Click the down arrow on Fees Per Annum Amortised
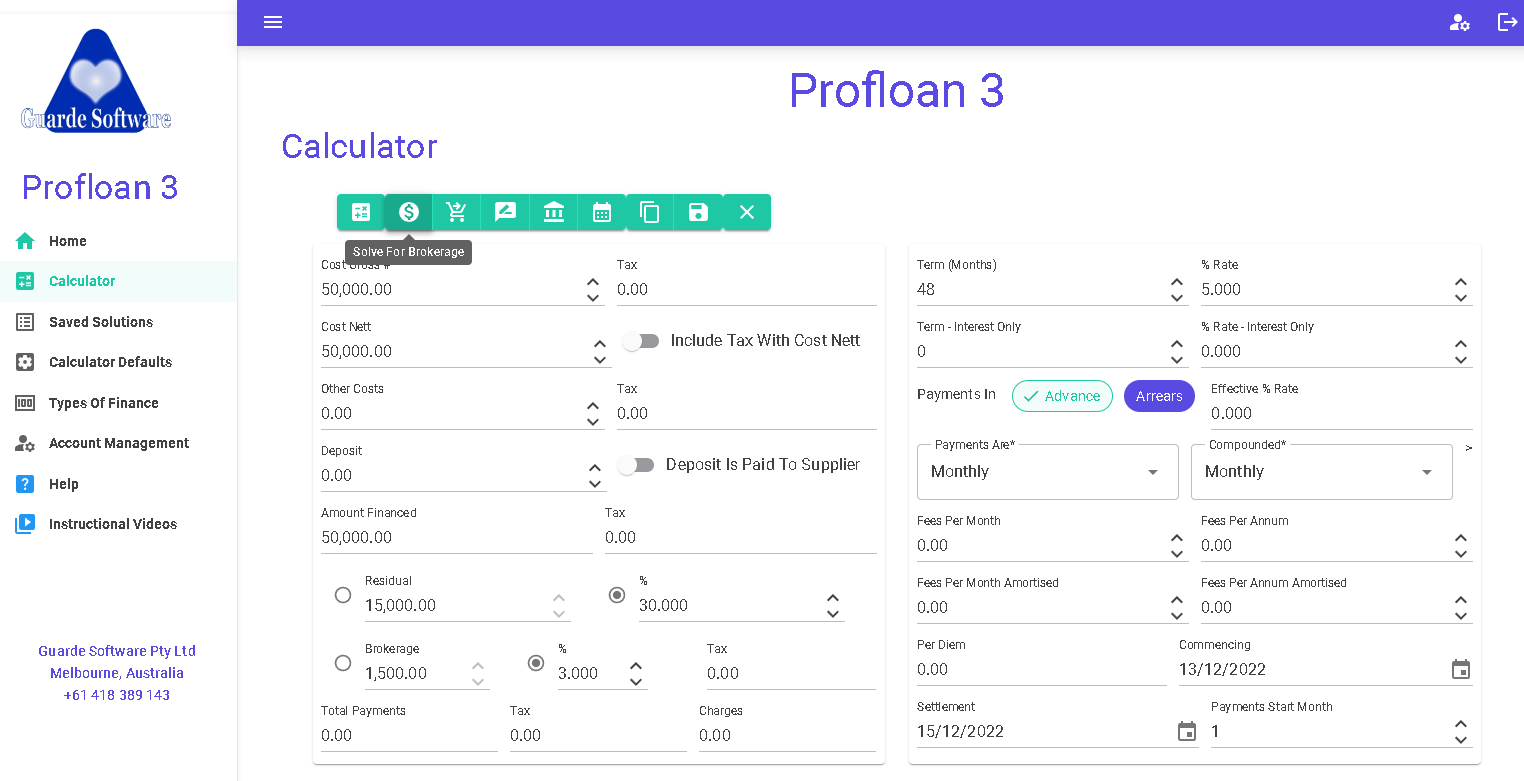This screenshot has height=781, width=1524. pyautogui.click(x=1461, y=616)
